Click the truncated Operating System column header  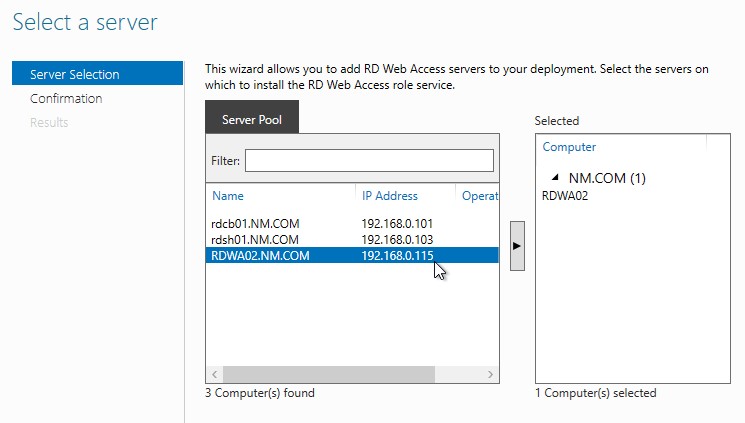click(x=480, y=196)
